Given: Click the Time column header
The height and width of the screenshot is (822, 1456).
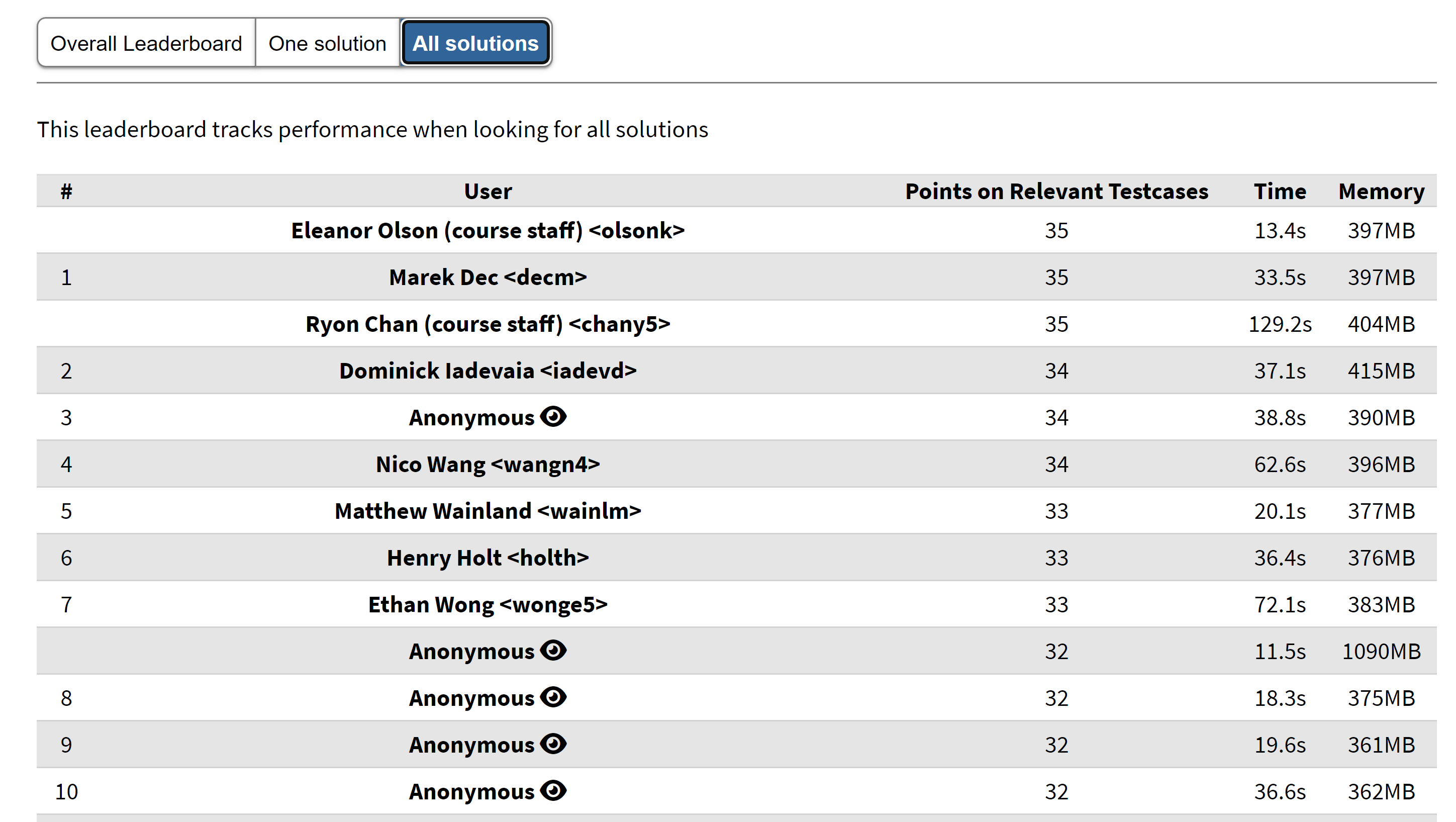Looking at the screenshot, I should 1280,191.
